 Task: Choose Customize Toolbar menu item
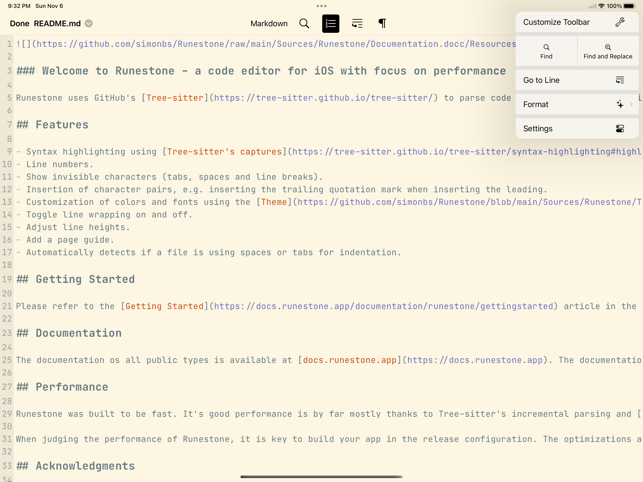pos(577,22)
